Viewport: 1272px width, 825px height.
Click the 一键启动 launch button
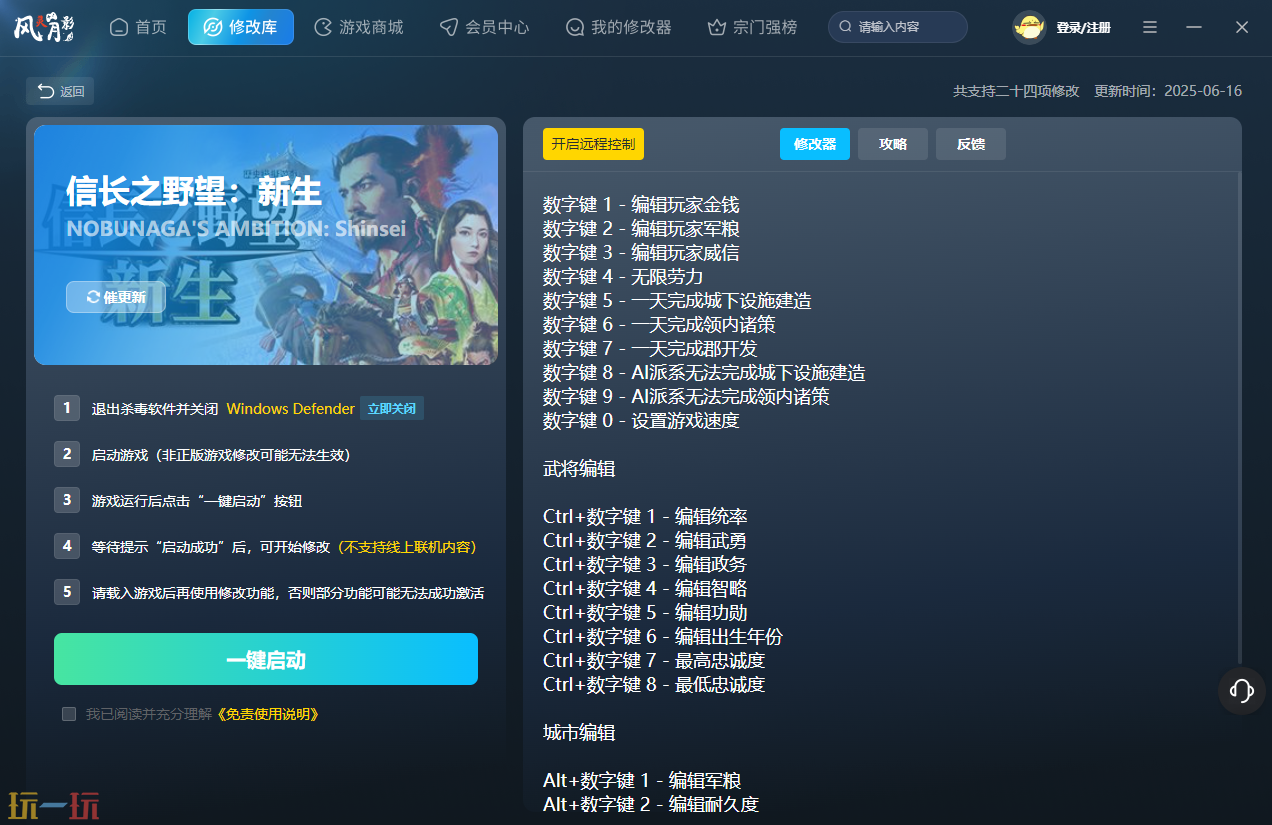266,659
